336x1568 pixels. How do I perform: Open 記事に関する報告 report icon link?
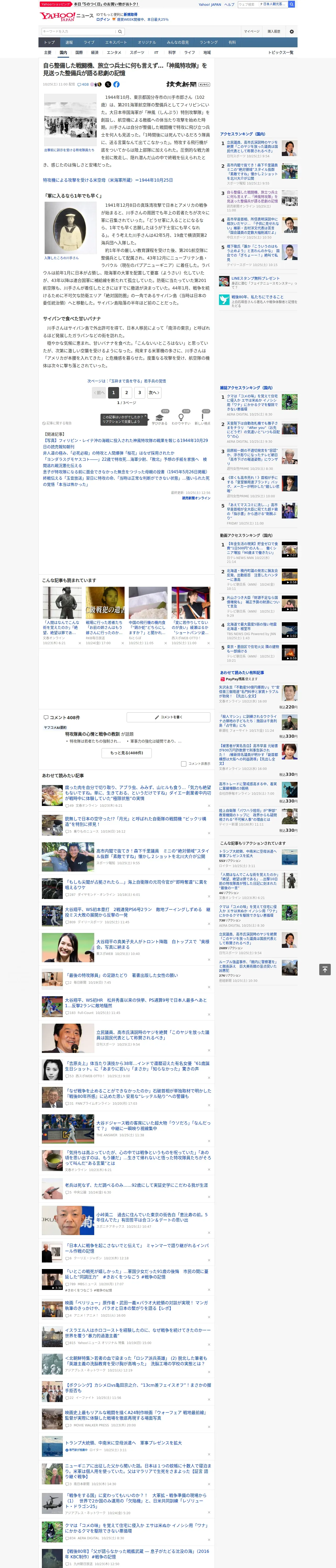(57, 423)
